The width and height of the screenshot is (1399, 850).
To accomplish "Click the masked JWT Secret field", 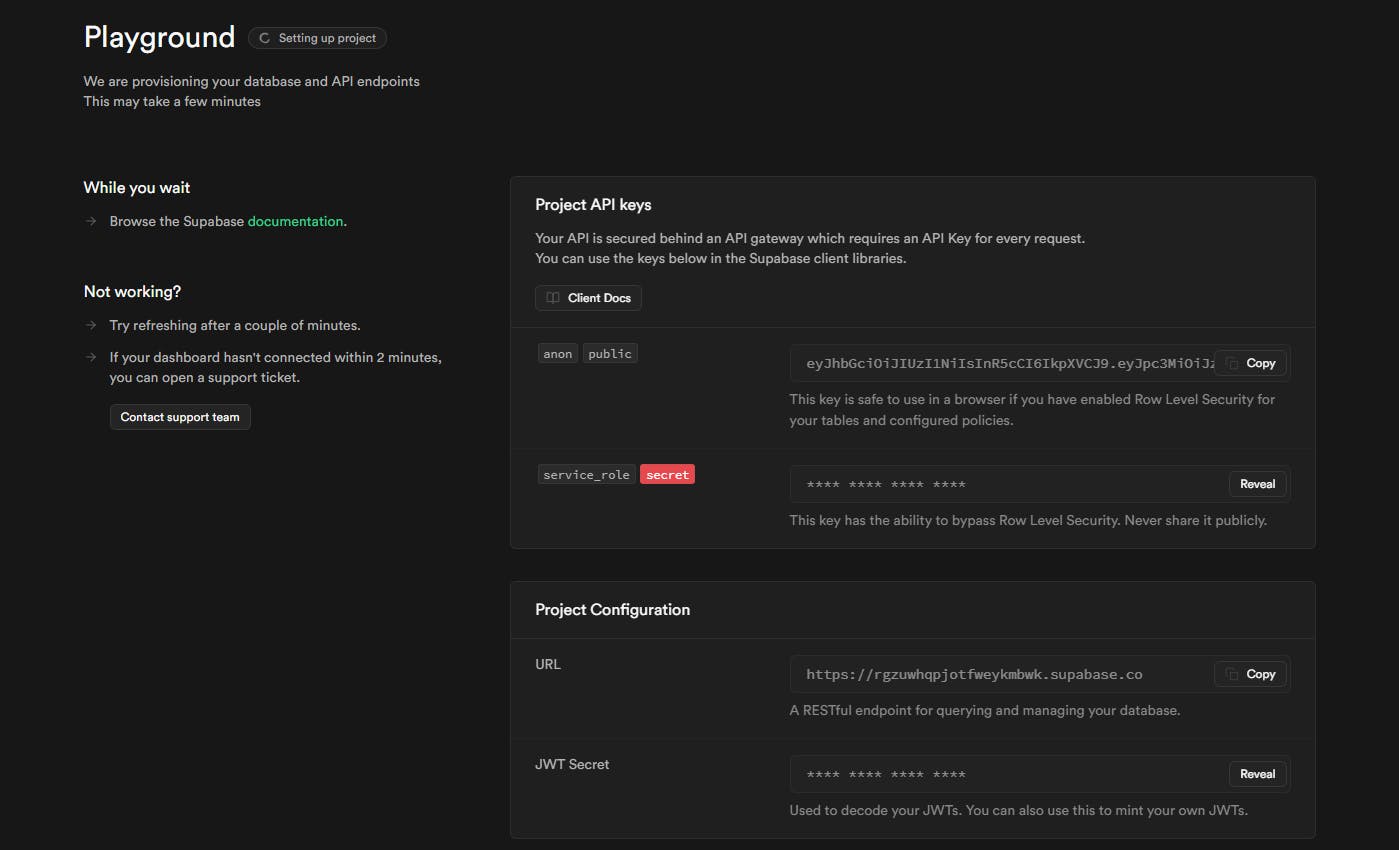I will pos(1039,774).
